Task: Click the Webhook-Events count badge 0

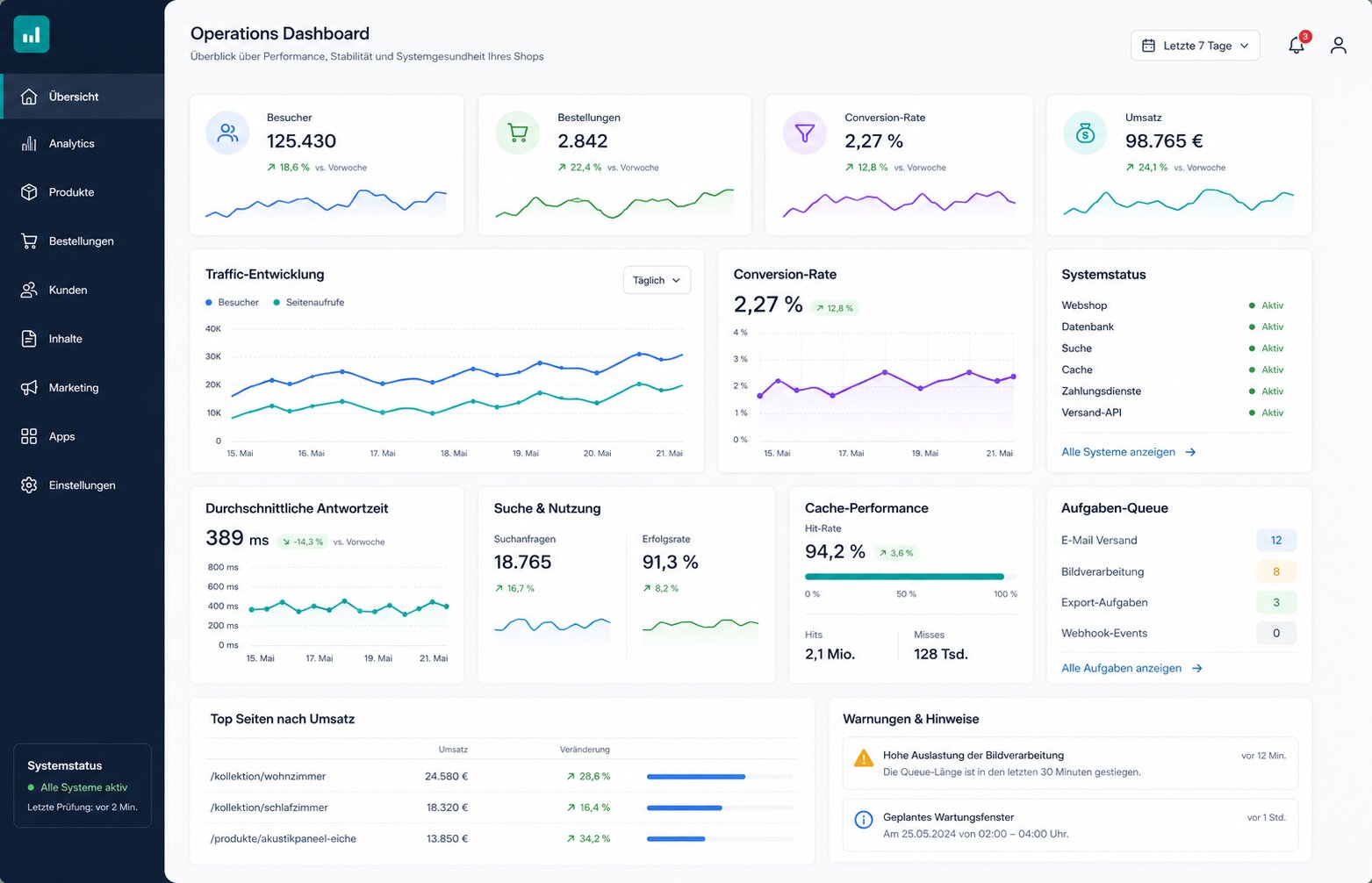Action: 1276,633
